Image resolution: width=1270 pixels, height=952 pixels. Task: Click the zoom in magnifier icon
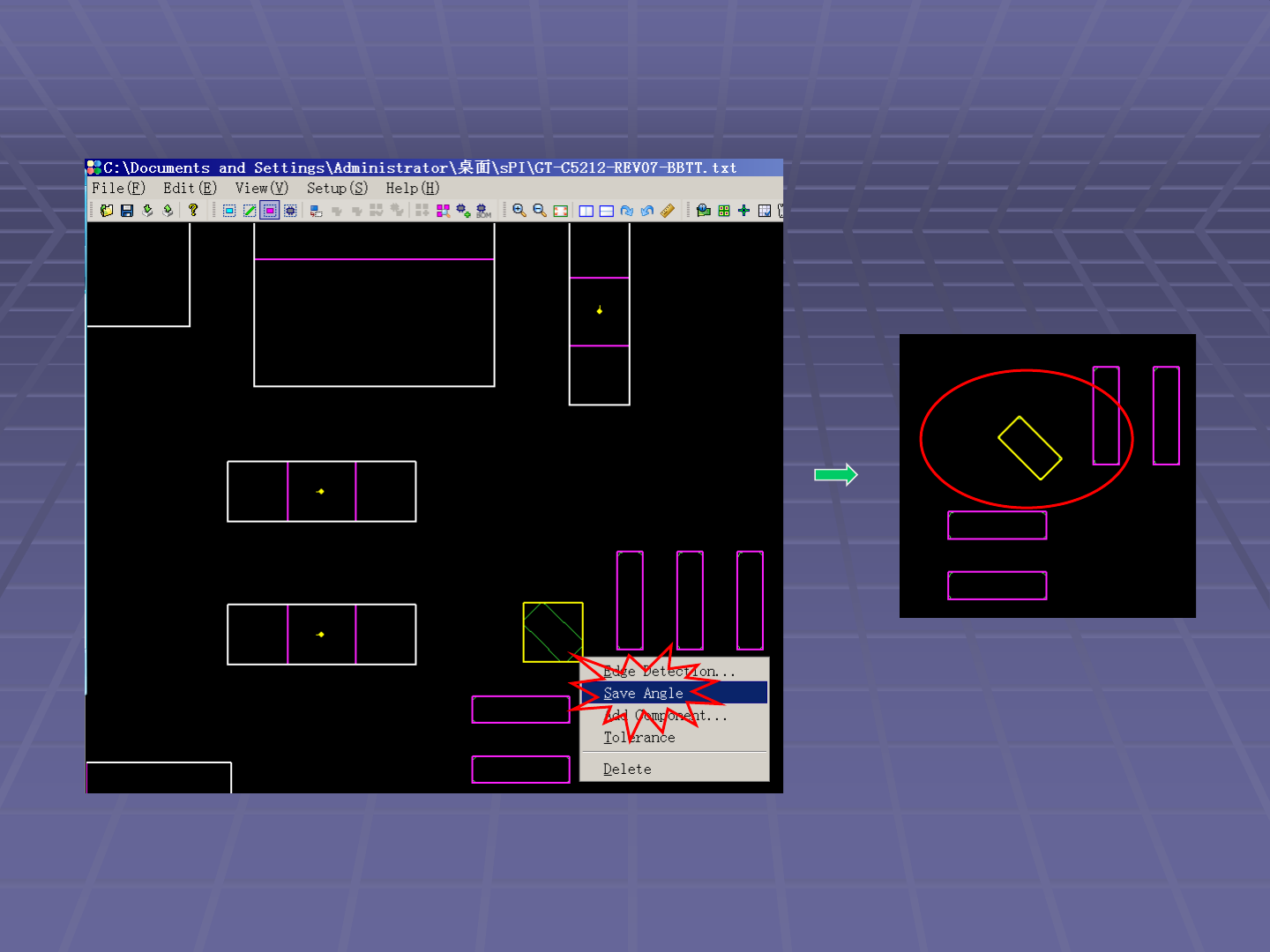point(519,211)
